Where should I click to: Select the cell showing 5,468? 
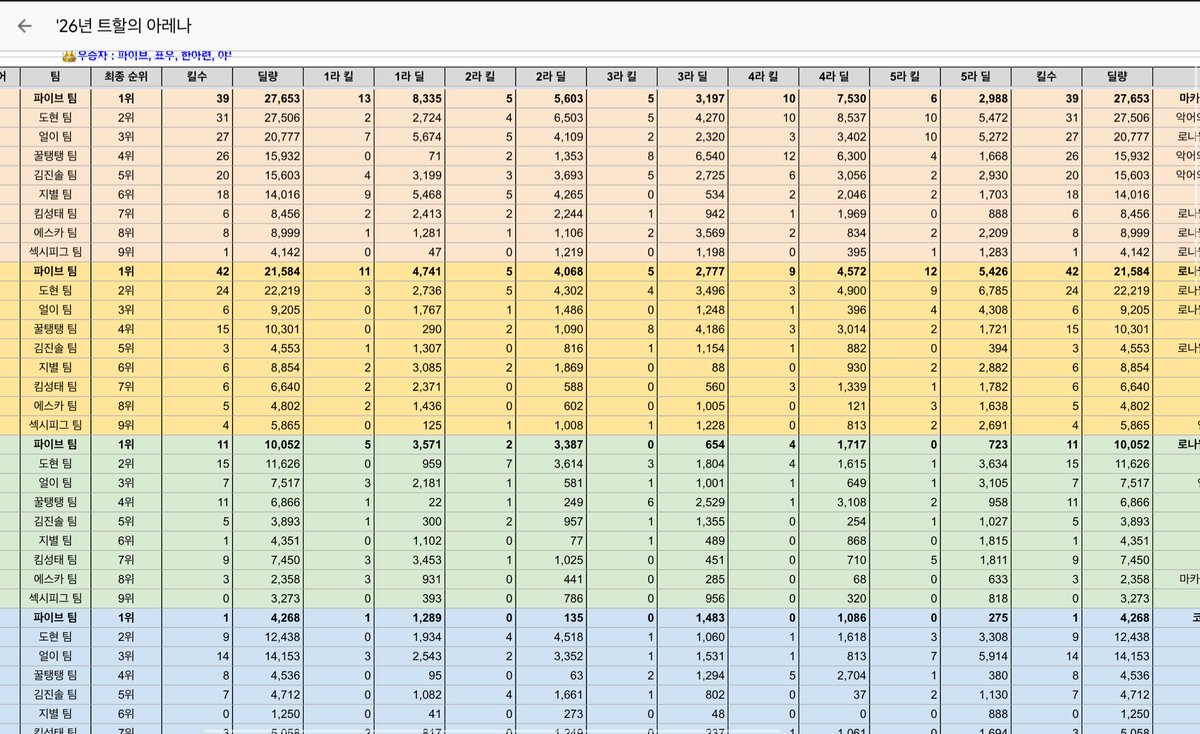(411, 195)
